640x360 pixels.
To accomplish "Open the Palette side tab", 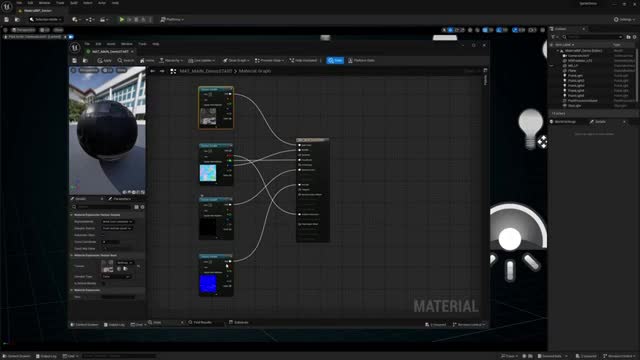I will (x=485, y=78).
